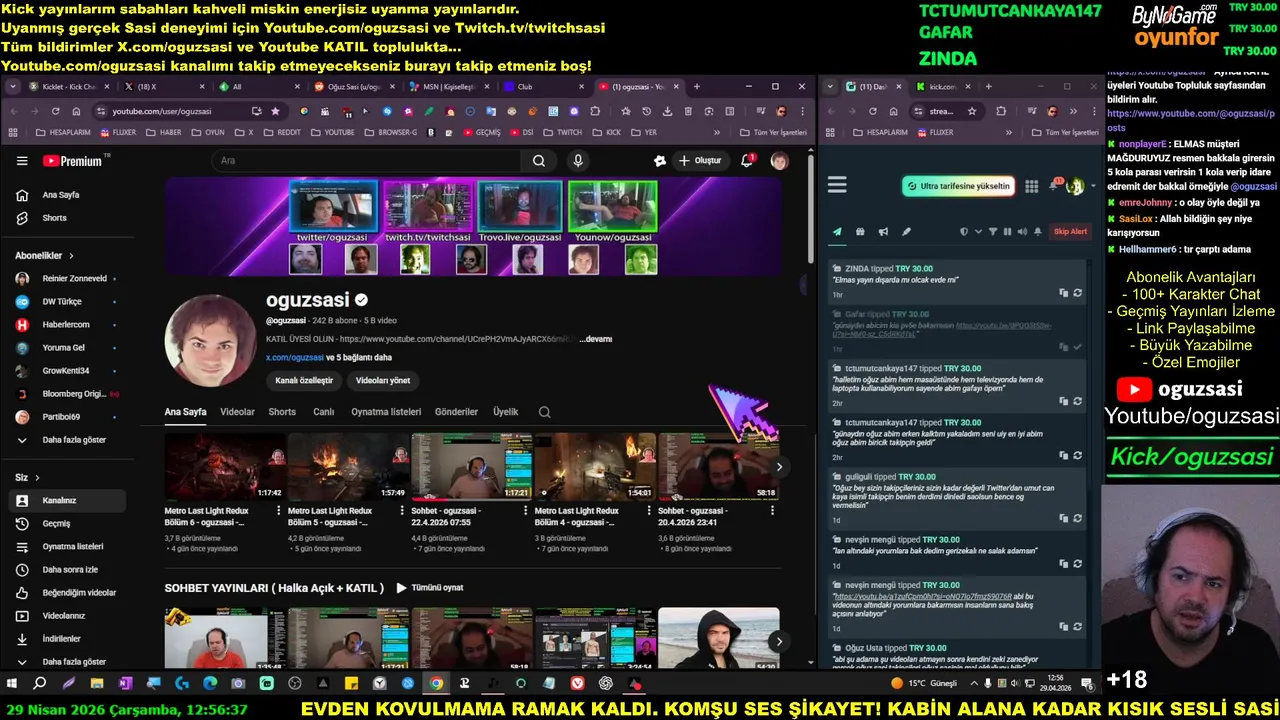Open 'Sohbet - oguzsasi - 22.4.2026 07:55' video
1280x720 pixels.
tap(471, 466)
